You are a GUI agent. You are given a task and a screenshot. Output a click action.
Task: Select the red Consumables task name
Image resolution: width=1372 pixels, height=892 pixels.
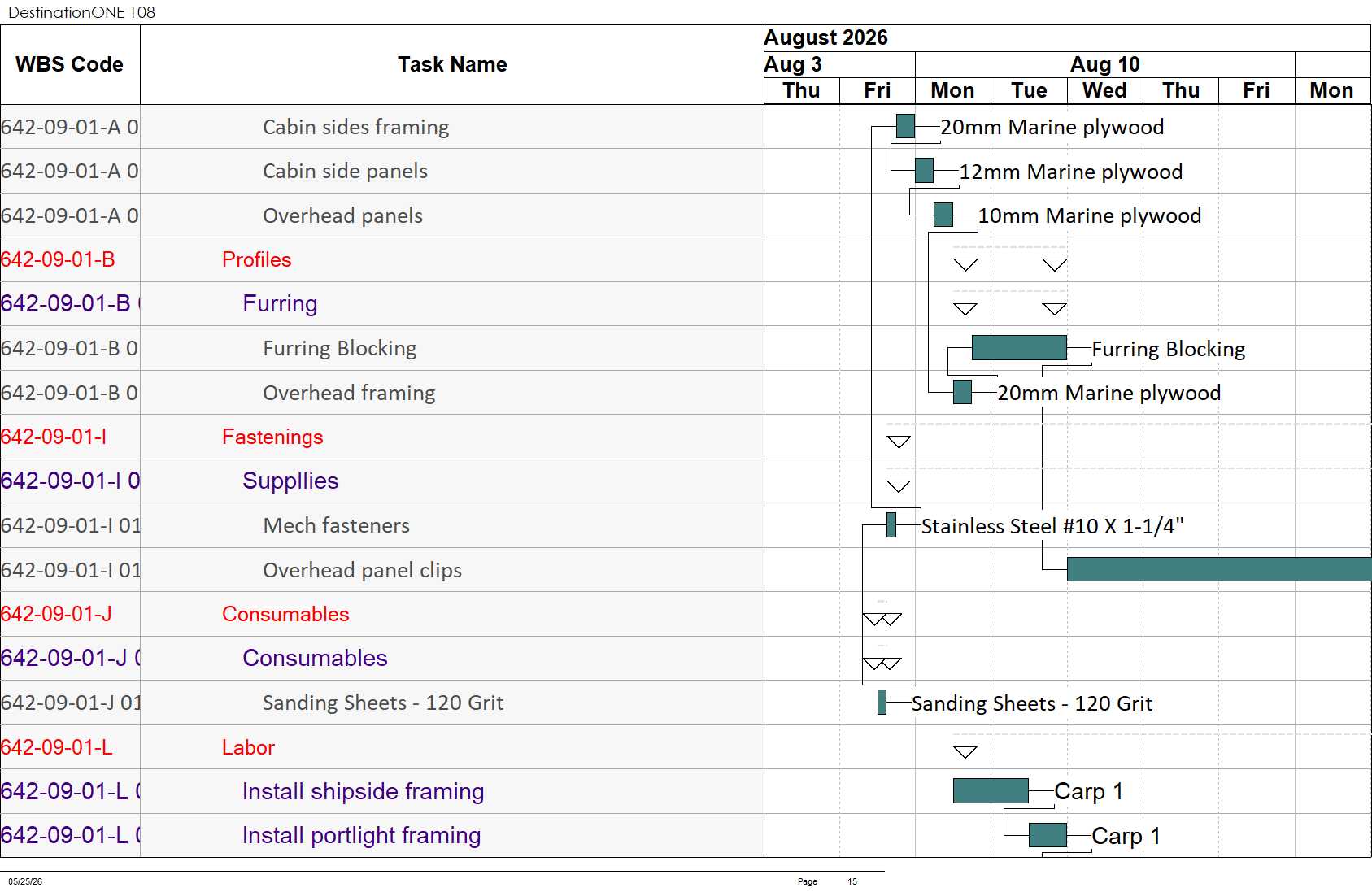tap(285, 614)
